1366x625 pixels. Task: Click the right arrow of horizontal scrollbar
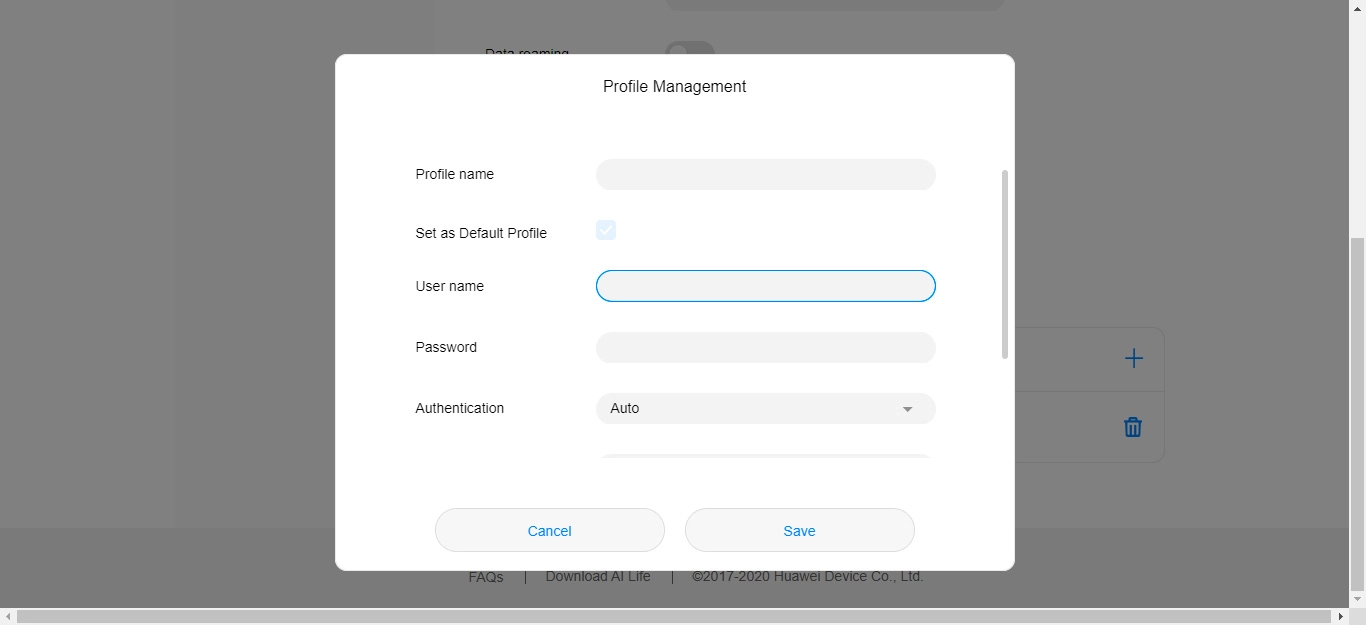(x=1341, y=617)
